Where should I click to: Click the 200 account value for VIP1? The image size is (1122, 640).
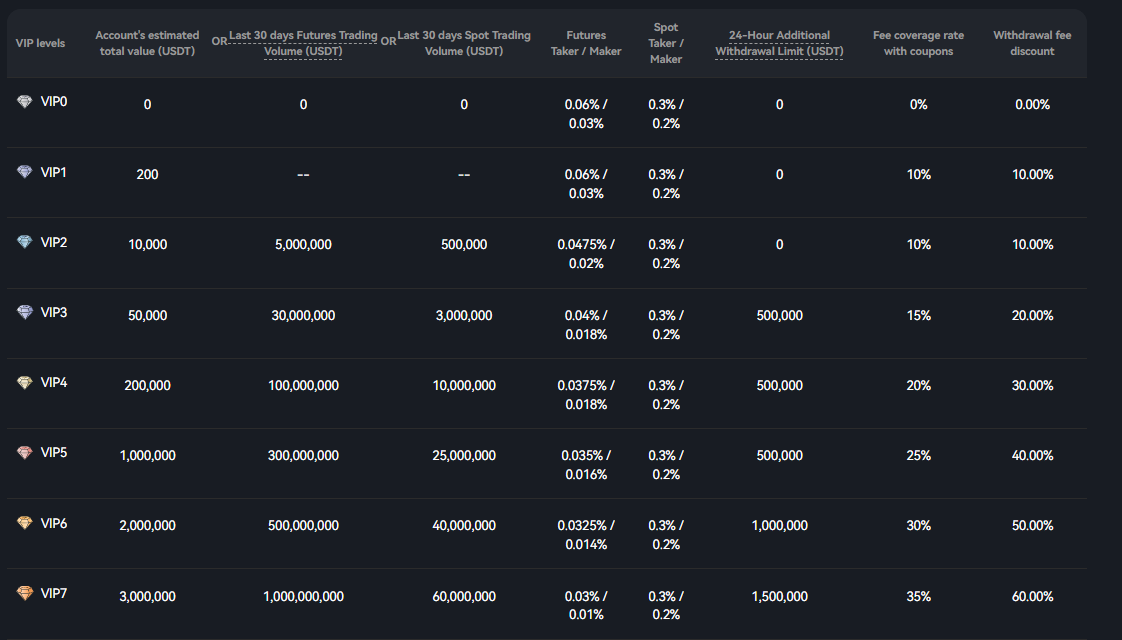tap(147, 175)
